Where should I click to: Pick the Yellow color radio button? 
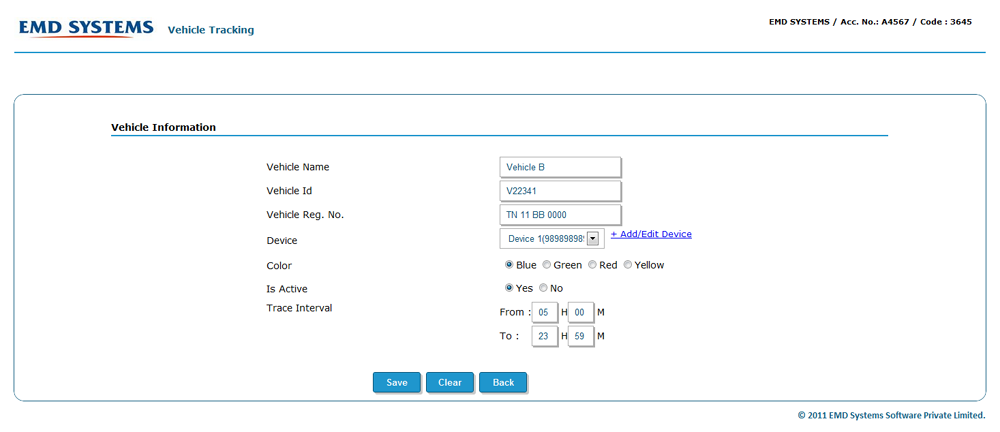click(628, 265)
